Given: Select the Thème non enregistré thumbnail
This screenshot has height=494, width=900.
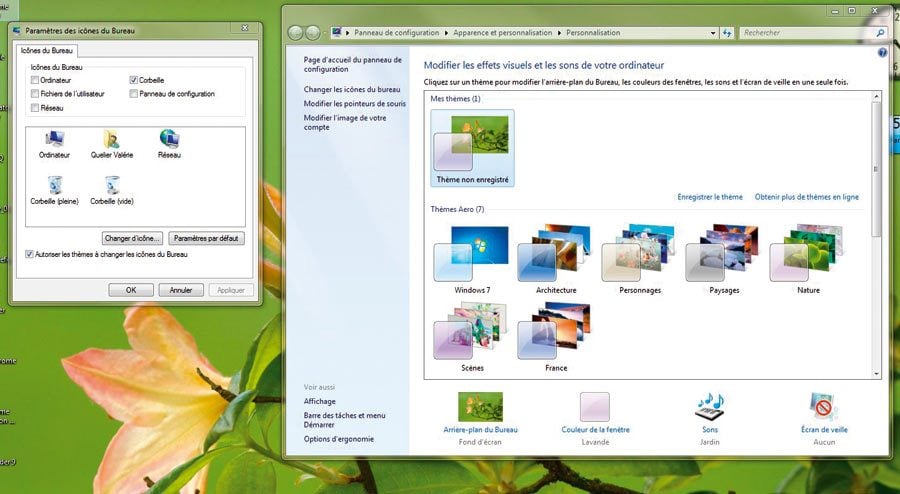Looking at the screenshot, I should coord(472,148).
